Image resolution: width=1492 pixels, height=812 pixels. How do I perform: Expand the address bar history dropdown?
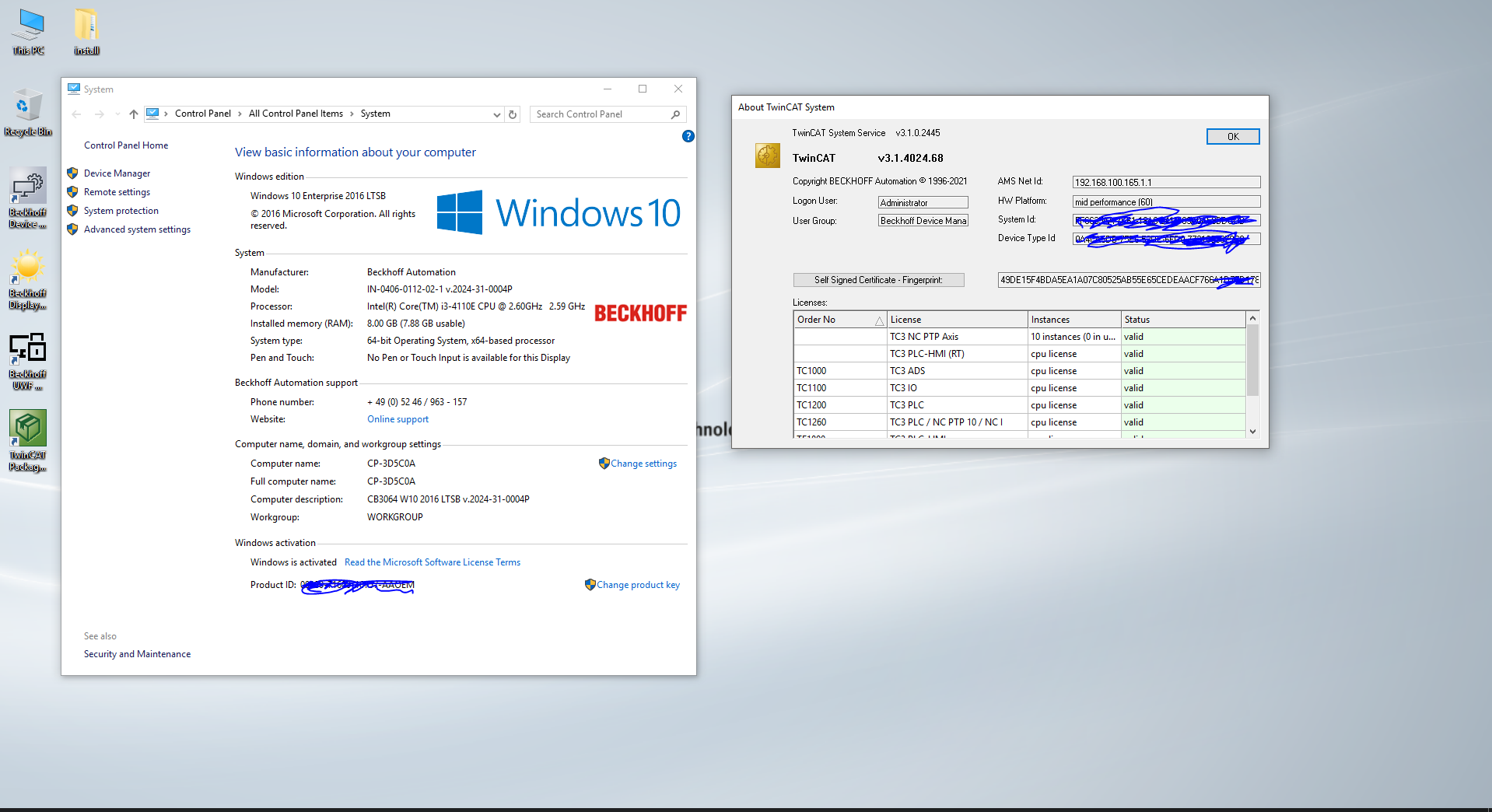click(x=496, y=114)
